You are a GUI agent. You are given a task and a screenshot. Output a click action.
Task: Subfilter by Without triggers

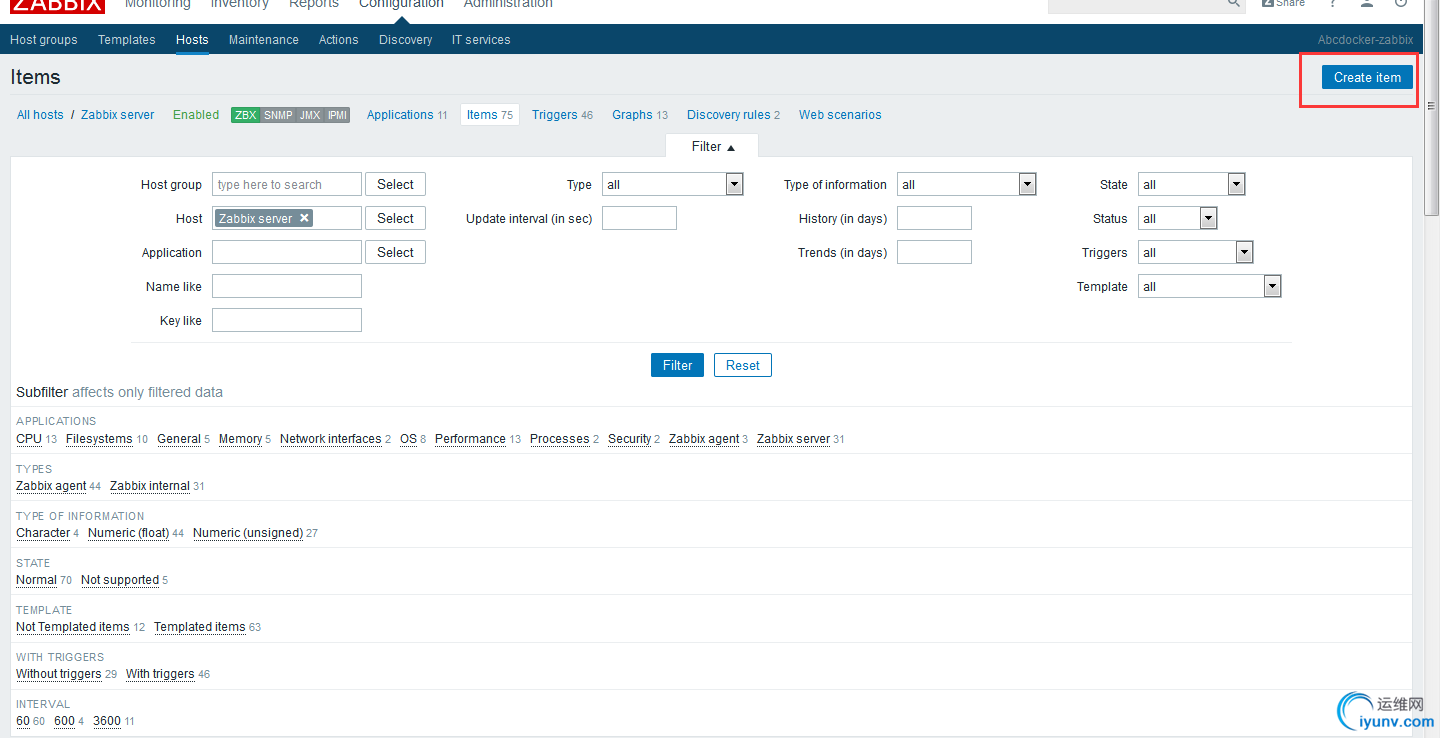pos(59,674)
